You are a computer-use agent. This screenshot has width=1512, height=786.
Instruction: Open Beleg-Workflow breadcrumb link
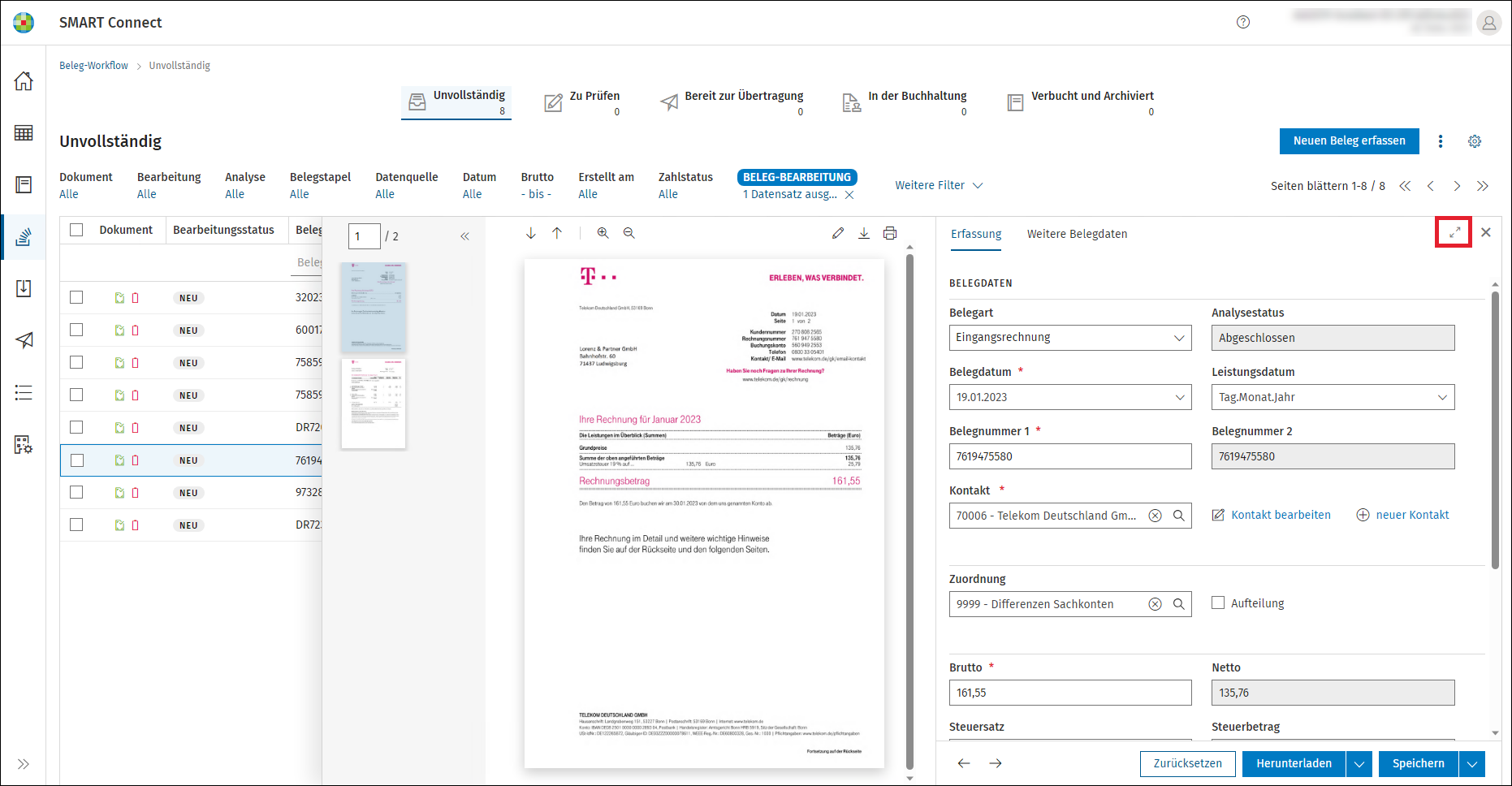93,66
